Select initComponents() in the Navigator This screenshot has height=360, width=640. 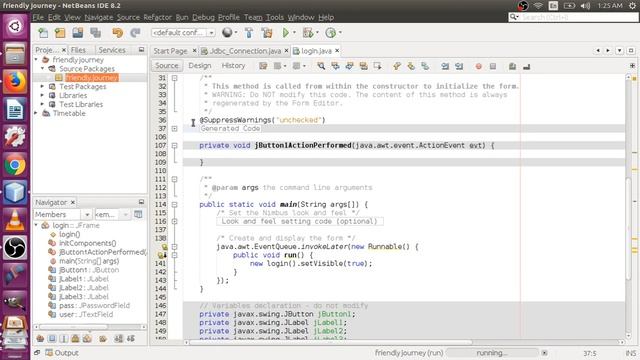pos(88,243)
